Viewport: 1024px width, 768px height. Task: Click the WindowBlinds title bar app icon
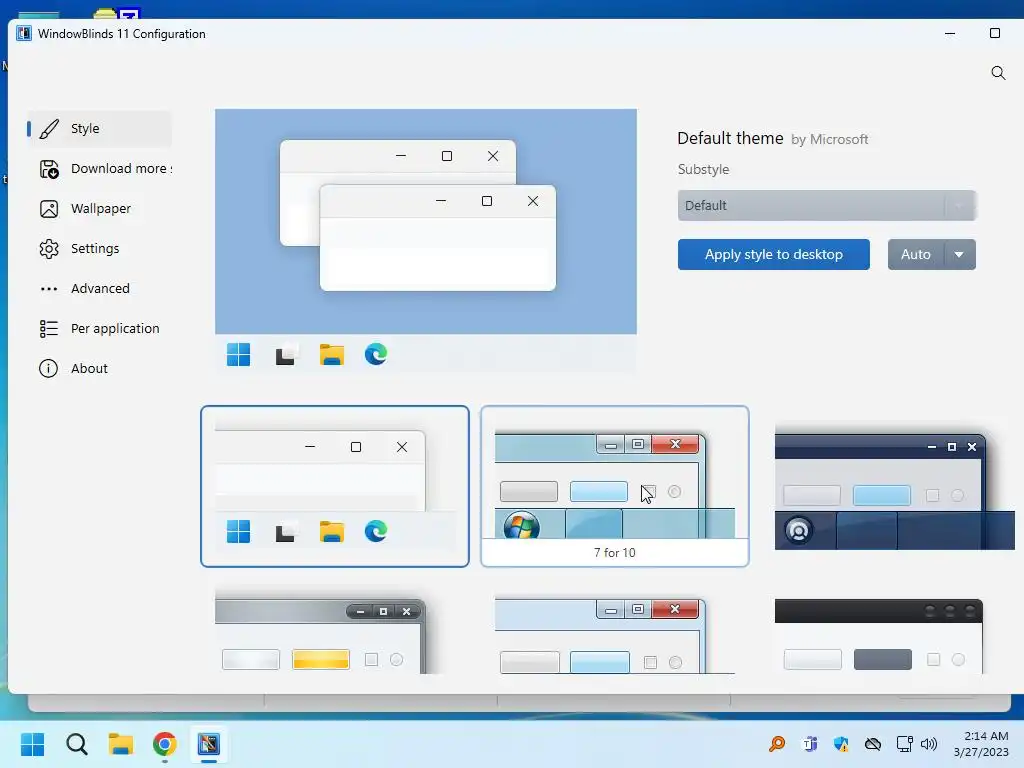click(24, 33)
